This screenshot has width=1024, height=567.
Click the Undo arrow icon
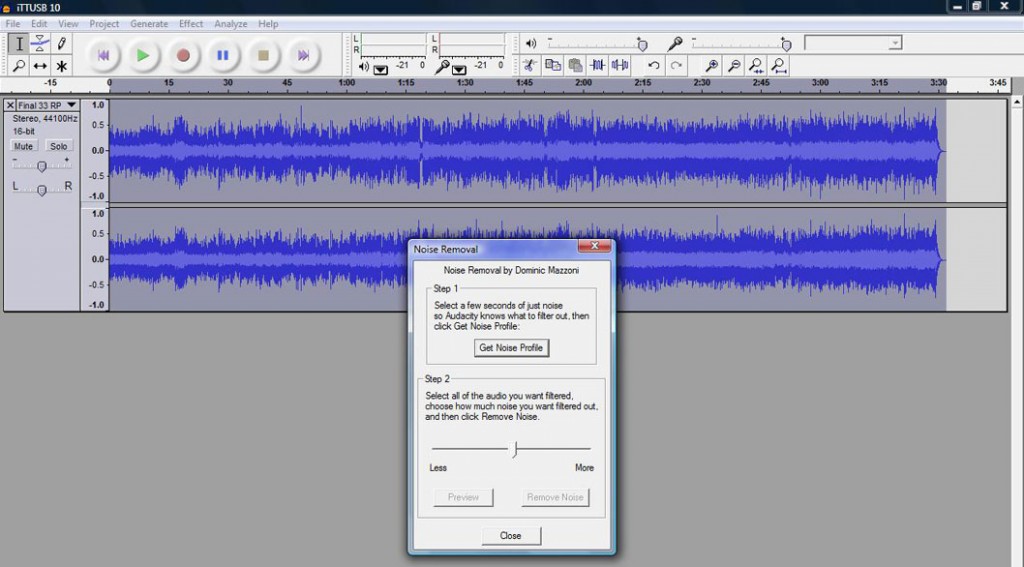click(654, 65)
